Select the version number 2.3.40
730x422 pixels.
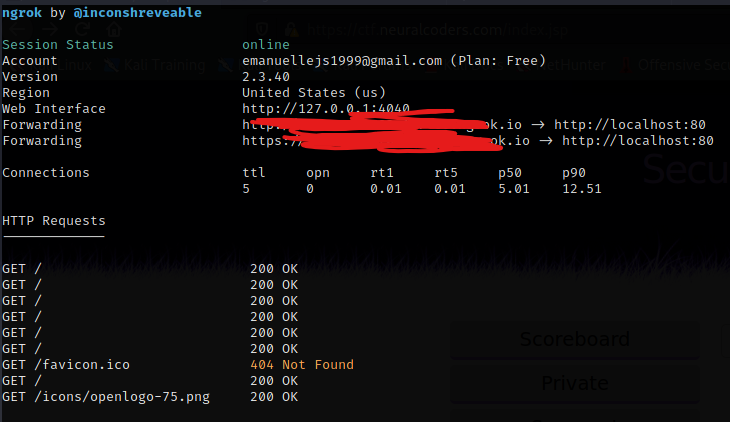point(266,77)
